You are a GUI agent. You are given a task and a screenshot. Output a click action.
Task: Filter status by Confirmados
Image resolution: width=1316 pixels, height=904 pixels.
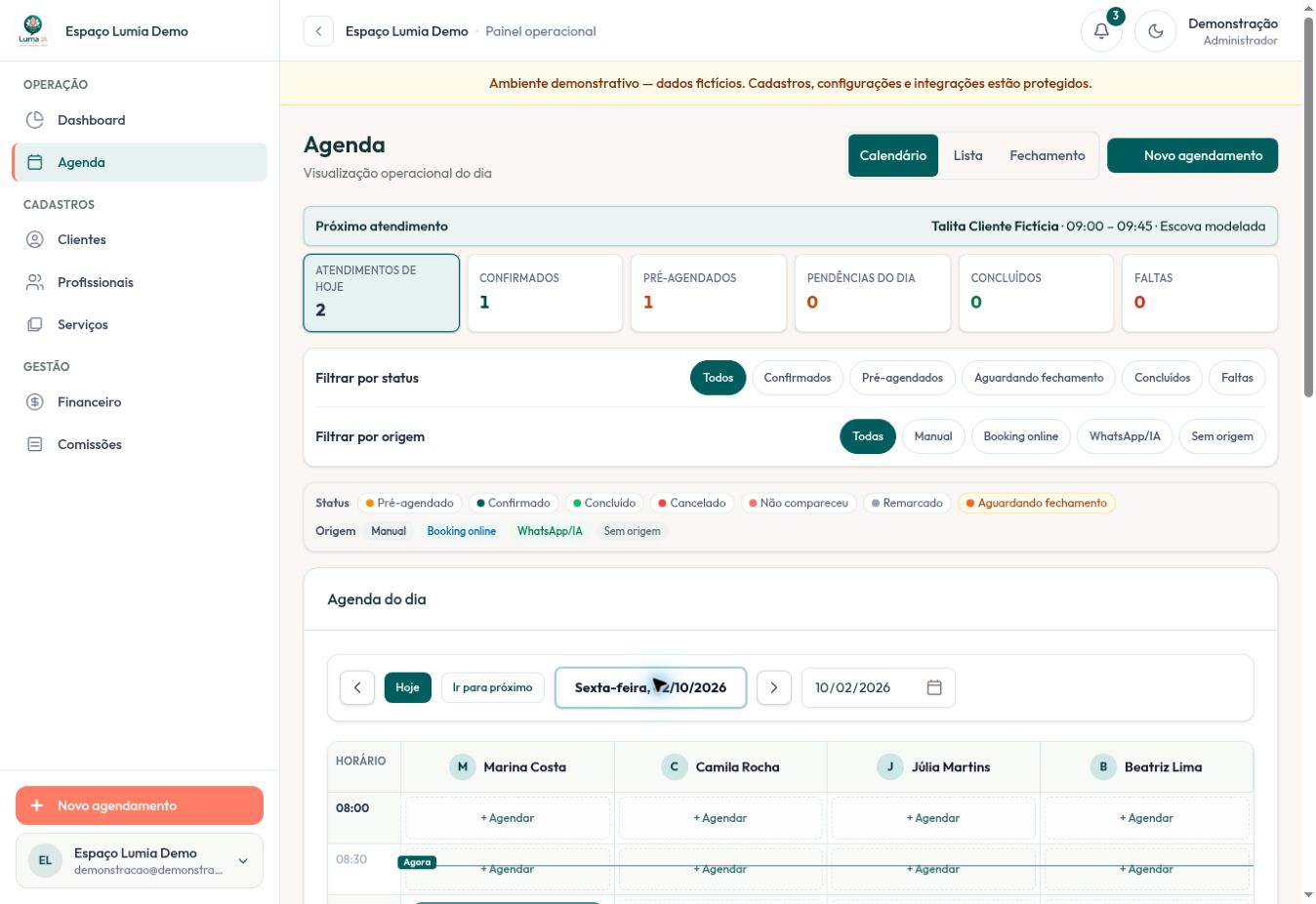[x=798, y=378]
